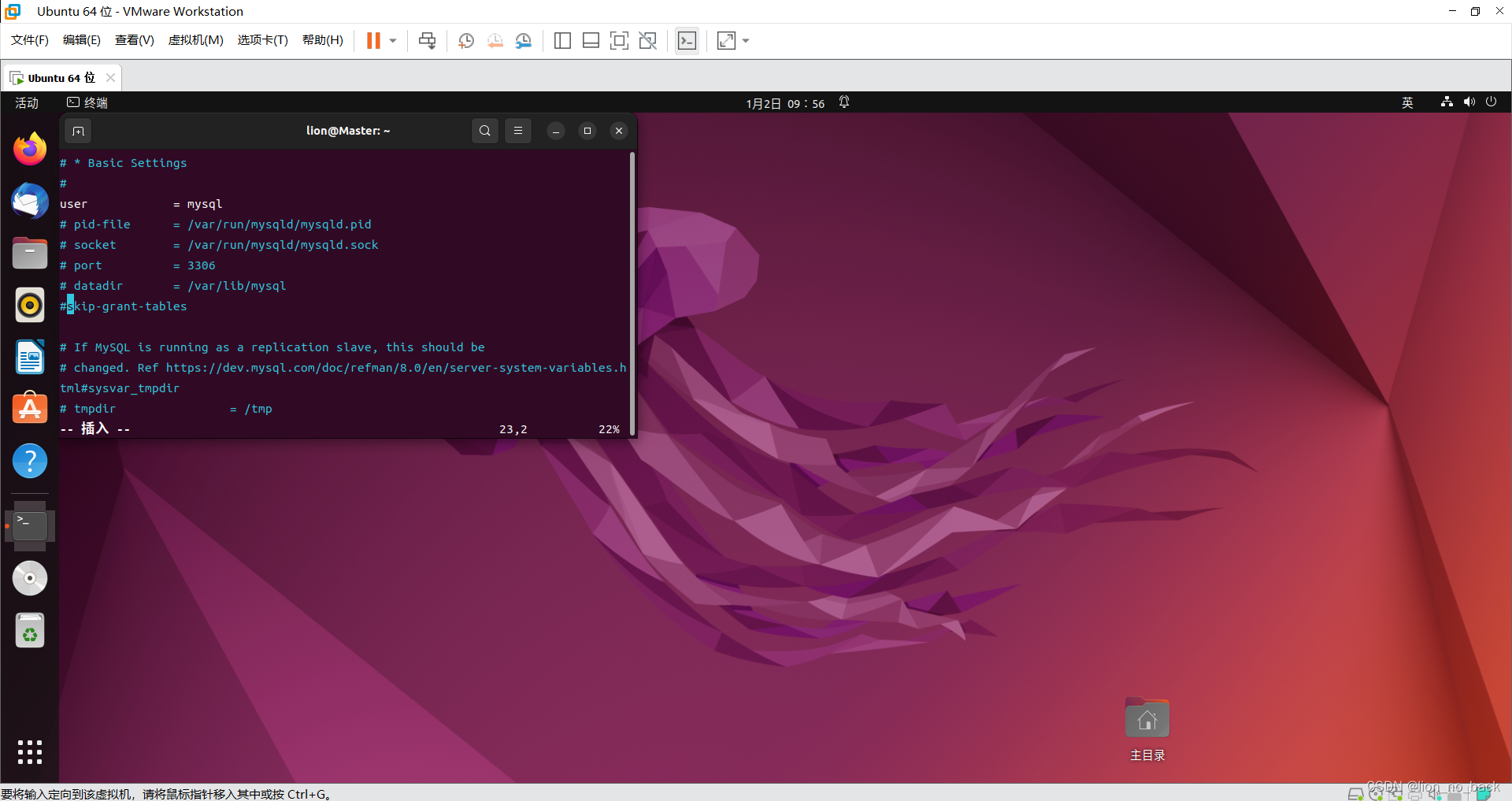Open the 编辑(E) menu
1512x801 pixels.
82,40
